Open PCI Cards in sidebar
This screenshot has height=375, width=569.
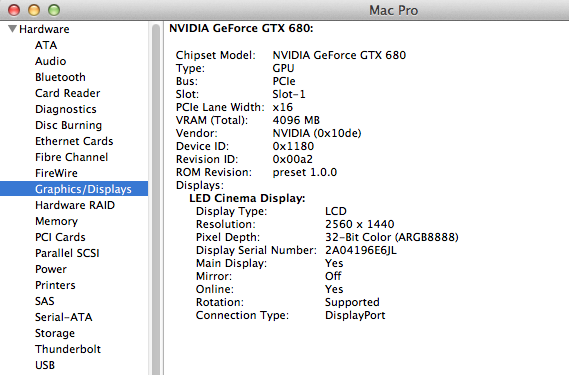tap(60, 237)
